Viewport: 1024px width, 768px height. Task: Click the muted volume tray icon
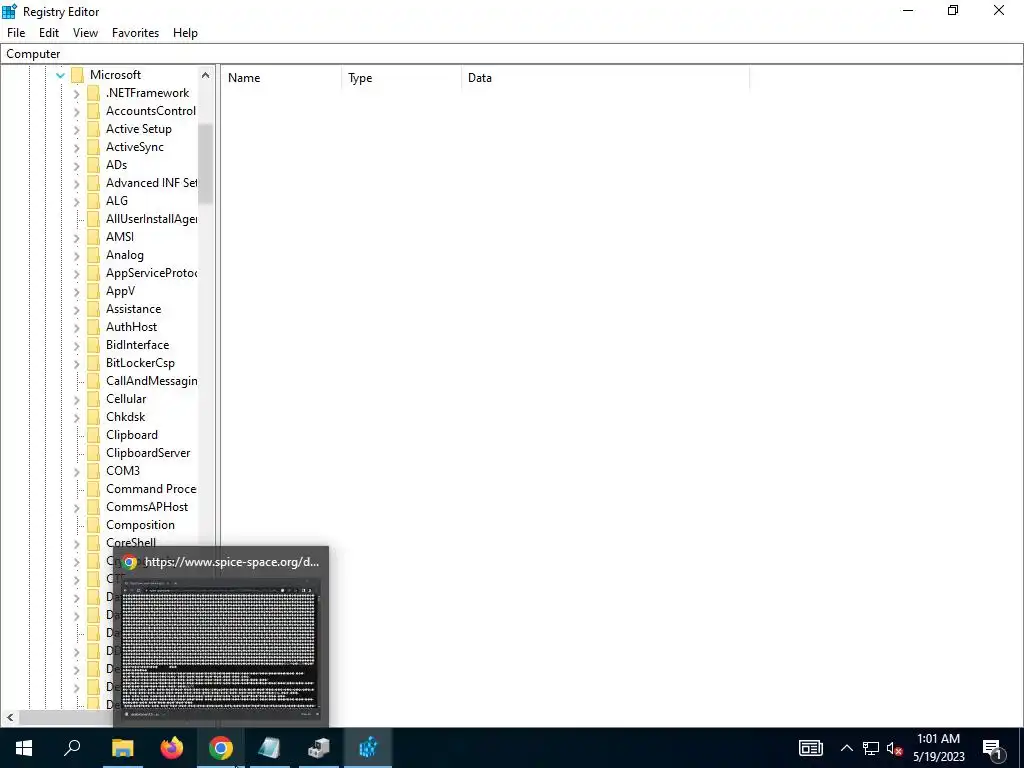coord(894,748)
